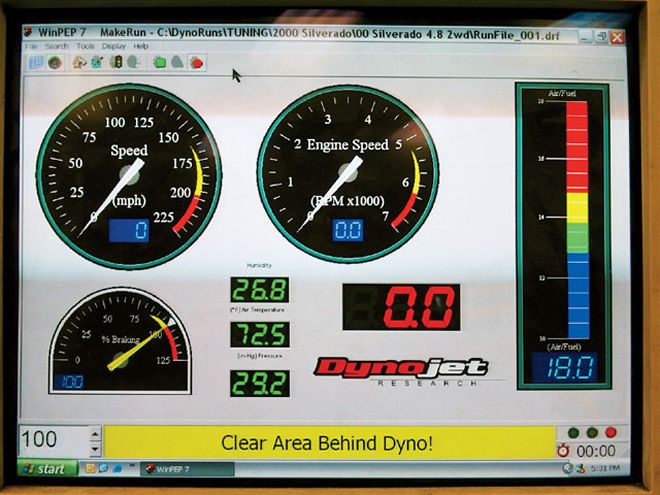Click the large red 0.0 display
This screenshot has height=495, width=660.
tap(402, 307)
